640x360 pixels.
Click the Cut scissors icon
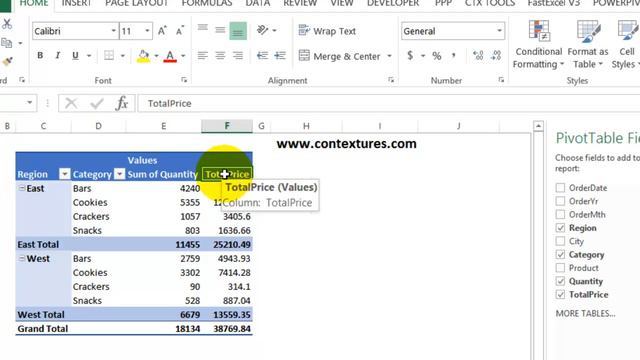7,24
